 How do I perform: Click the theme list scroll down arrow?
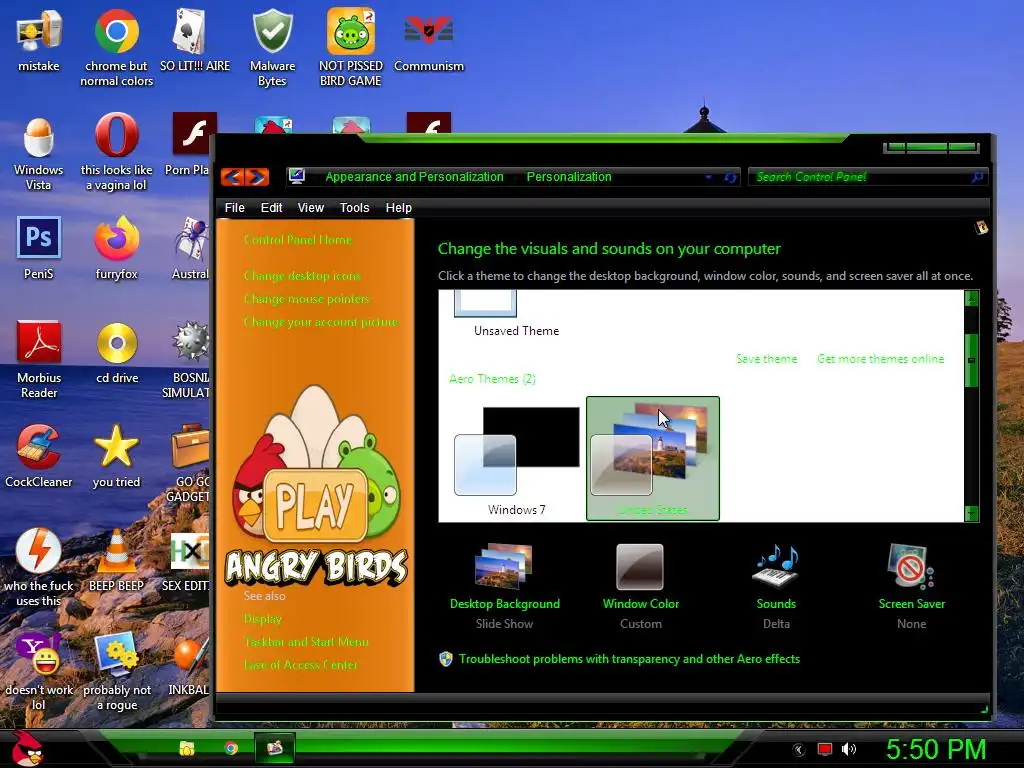[971, 513]
